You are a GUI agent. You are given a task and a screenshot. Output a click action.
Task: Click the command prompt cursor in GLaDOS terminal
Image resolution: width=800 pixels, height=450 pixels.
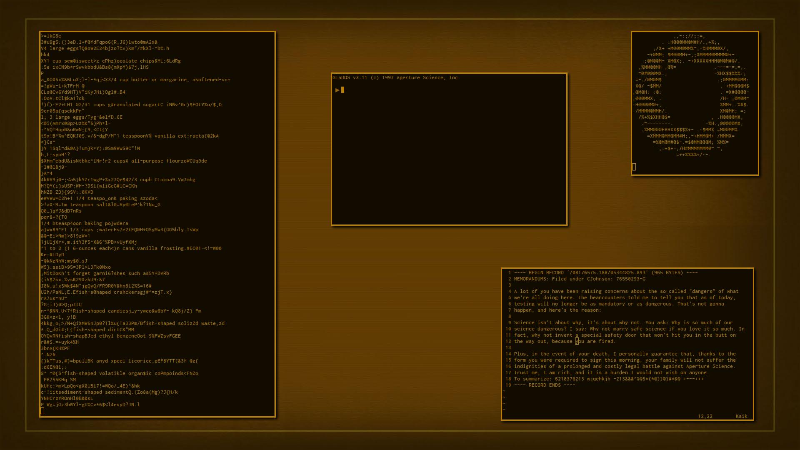click(x=342, y=90)
